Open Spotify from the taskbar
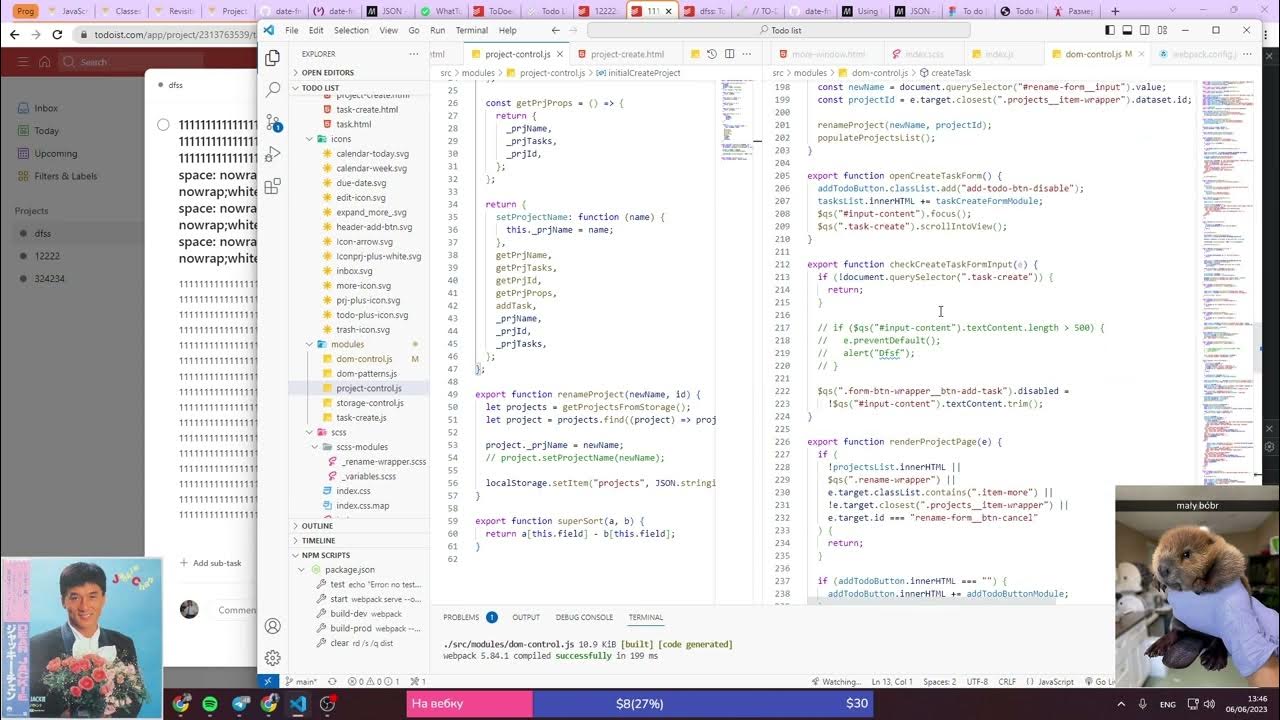 tap(210, 704)
